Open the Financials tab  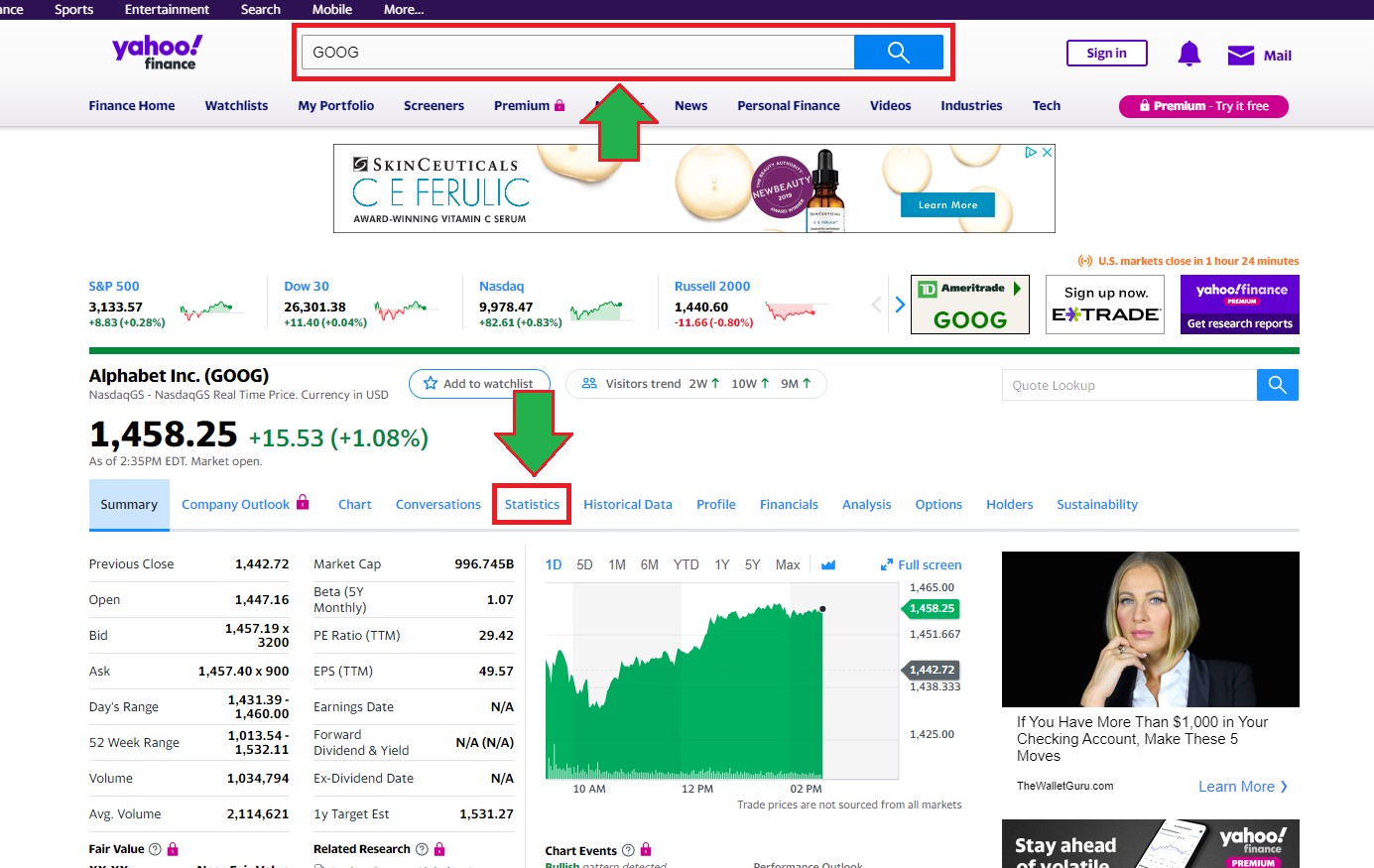[789, 504]
